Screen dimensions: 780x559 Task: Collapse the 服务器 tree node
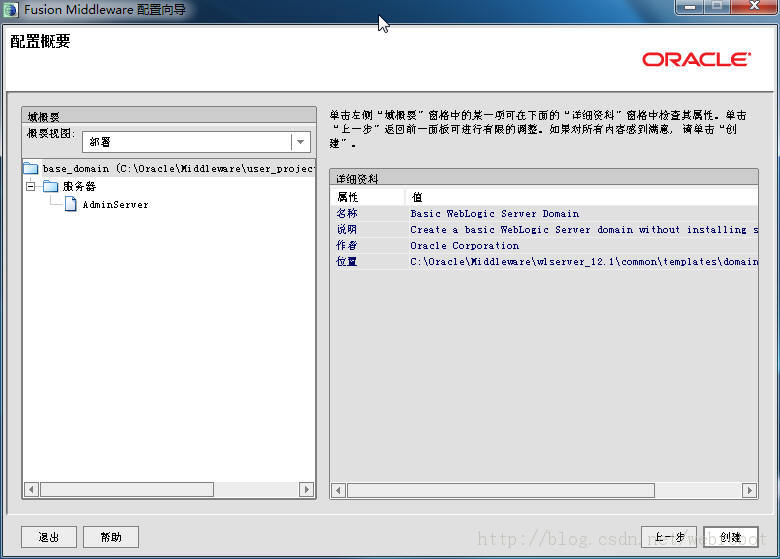tap(31, 186)
